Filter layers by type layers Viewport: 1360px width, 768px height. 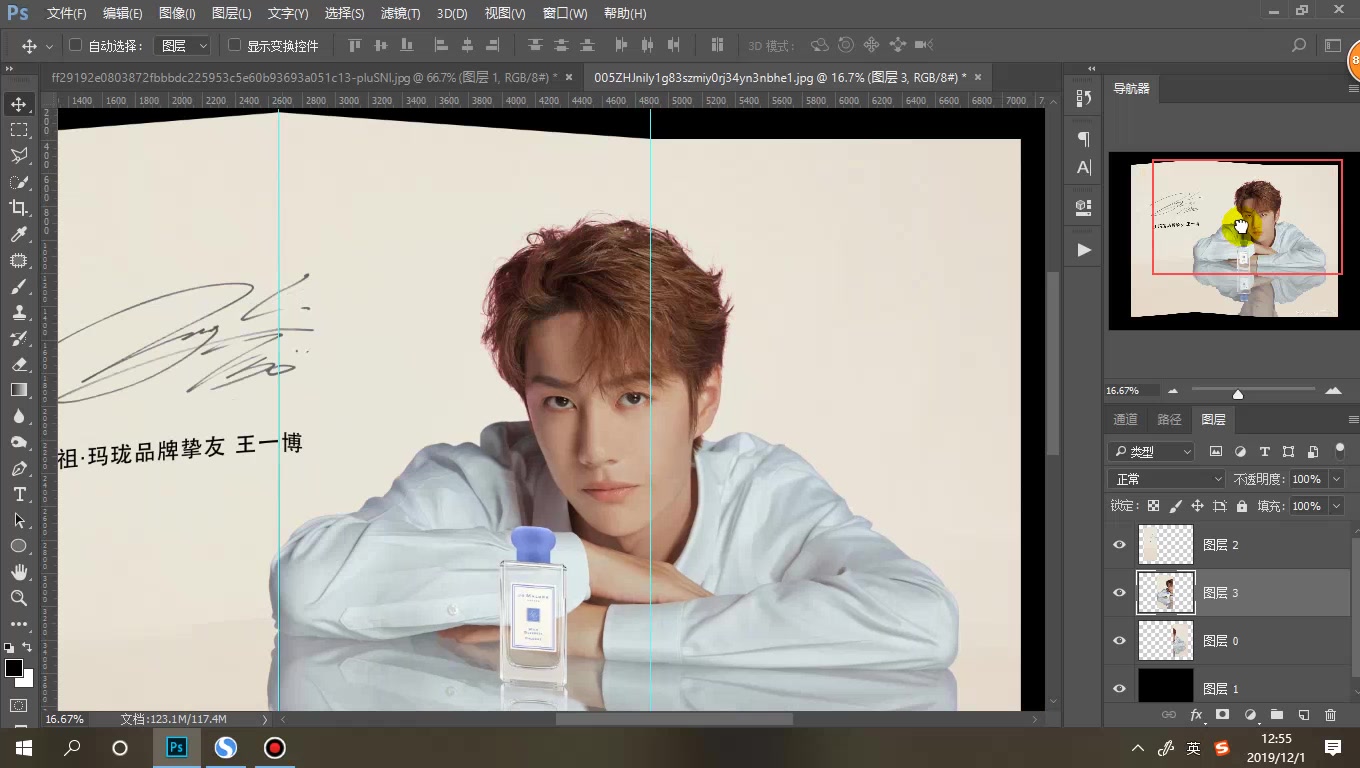(1264, 452)
